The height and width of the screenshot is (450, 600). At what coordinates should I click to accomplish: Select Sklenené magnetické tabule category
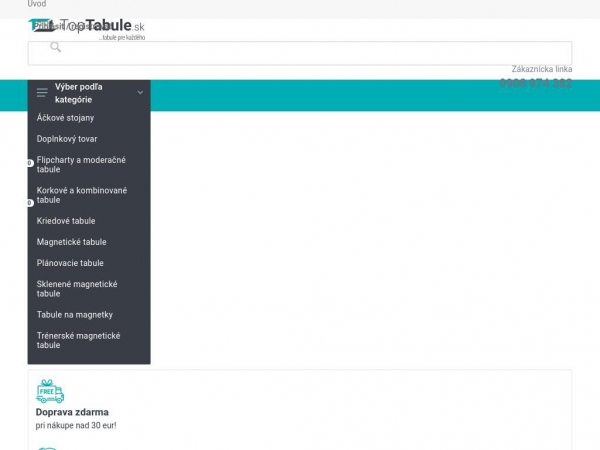tap(77, 289)
